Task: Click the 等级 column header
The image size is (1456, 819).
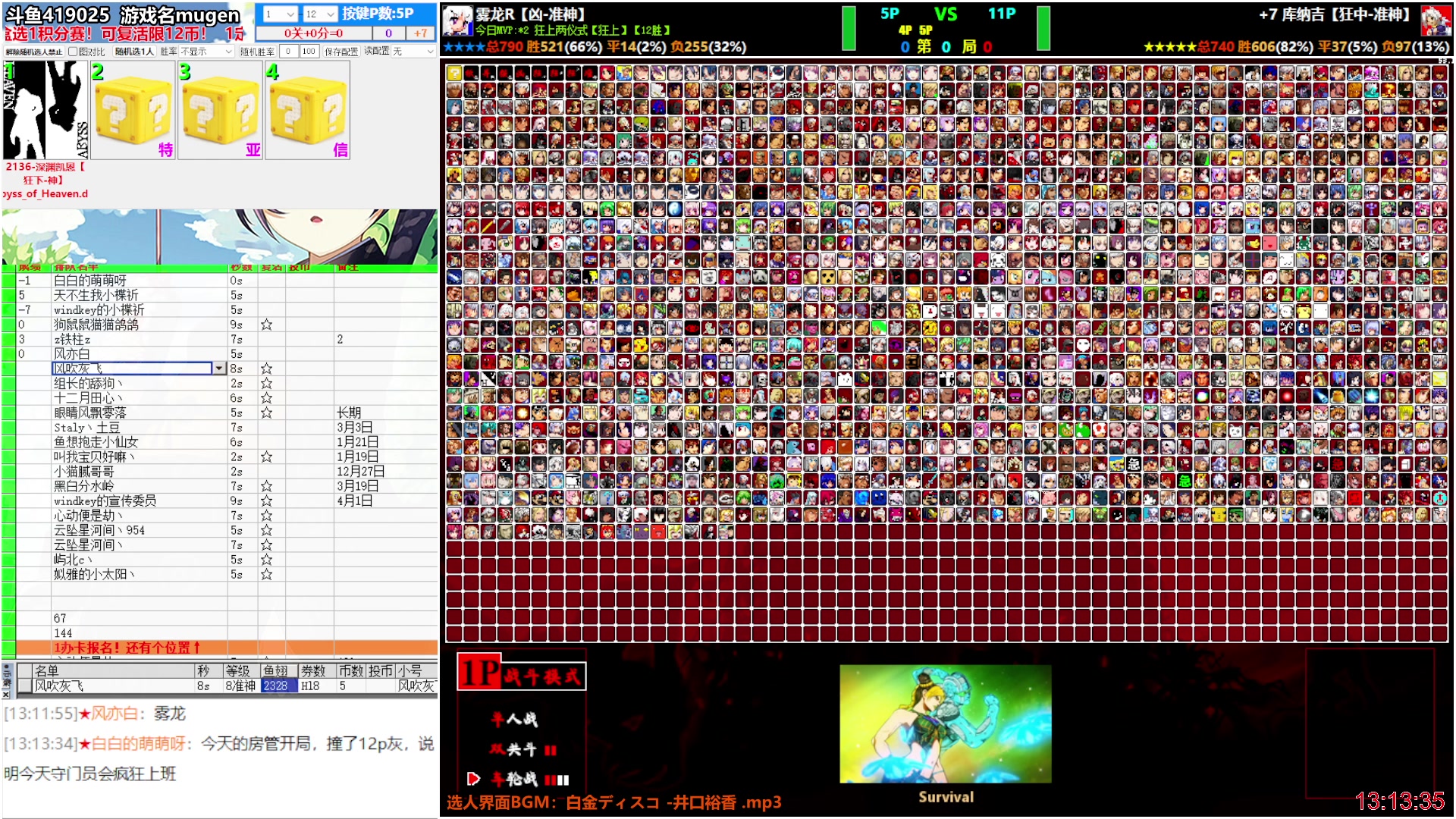Action: click(x=241, y=671)
